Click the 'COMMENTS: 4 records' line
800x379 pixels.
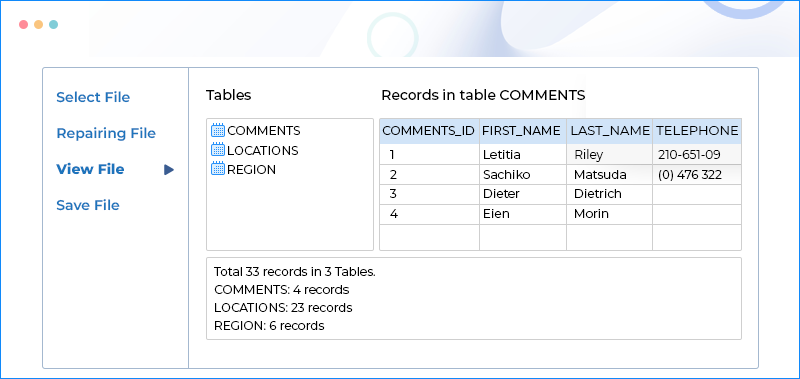click(x=282, y=290)
